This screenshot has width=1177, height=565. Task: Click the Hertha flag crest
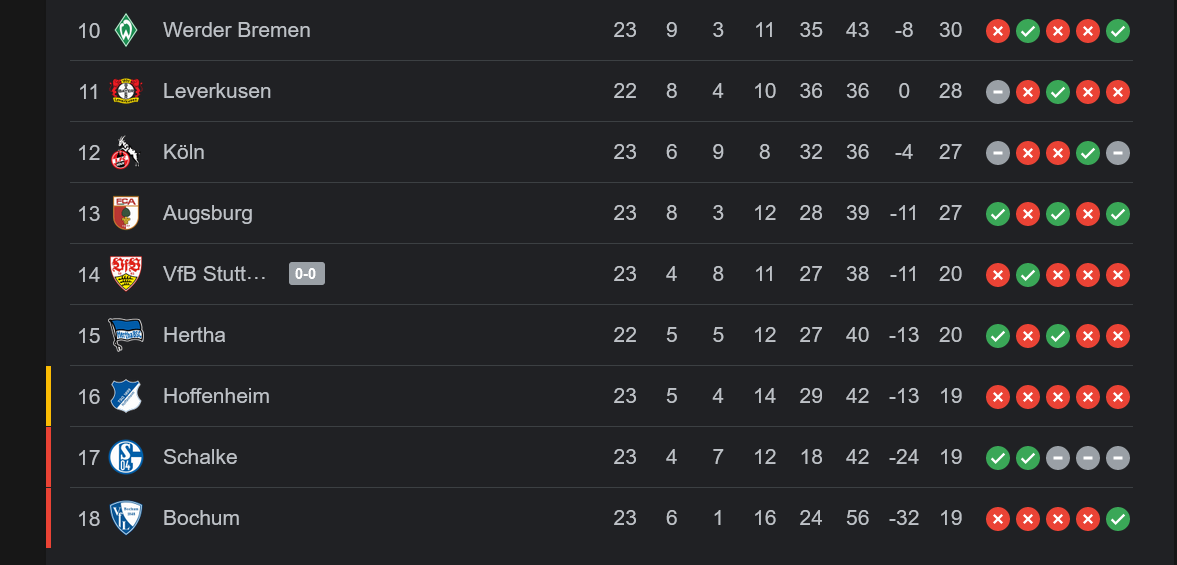click(x=125, y=335)
